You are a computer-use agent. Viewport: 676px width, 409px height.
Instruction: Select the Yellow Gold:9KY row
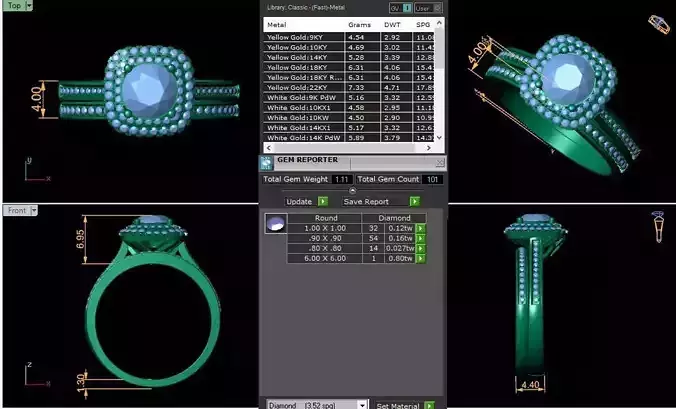point(349,37)
